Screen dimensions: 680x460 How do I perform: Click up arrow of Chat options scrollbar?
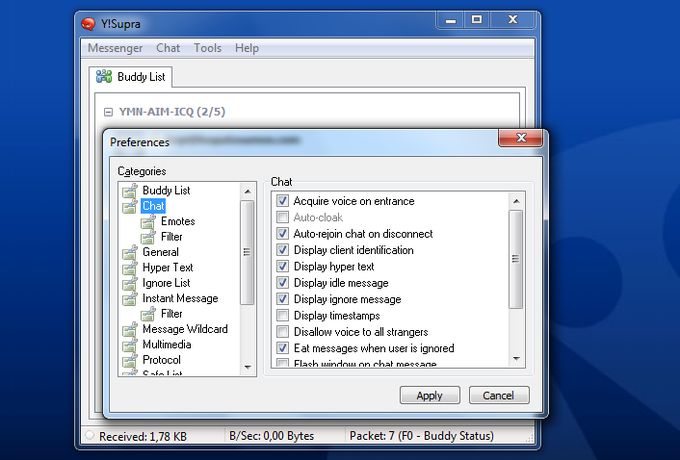(516, 201)
